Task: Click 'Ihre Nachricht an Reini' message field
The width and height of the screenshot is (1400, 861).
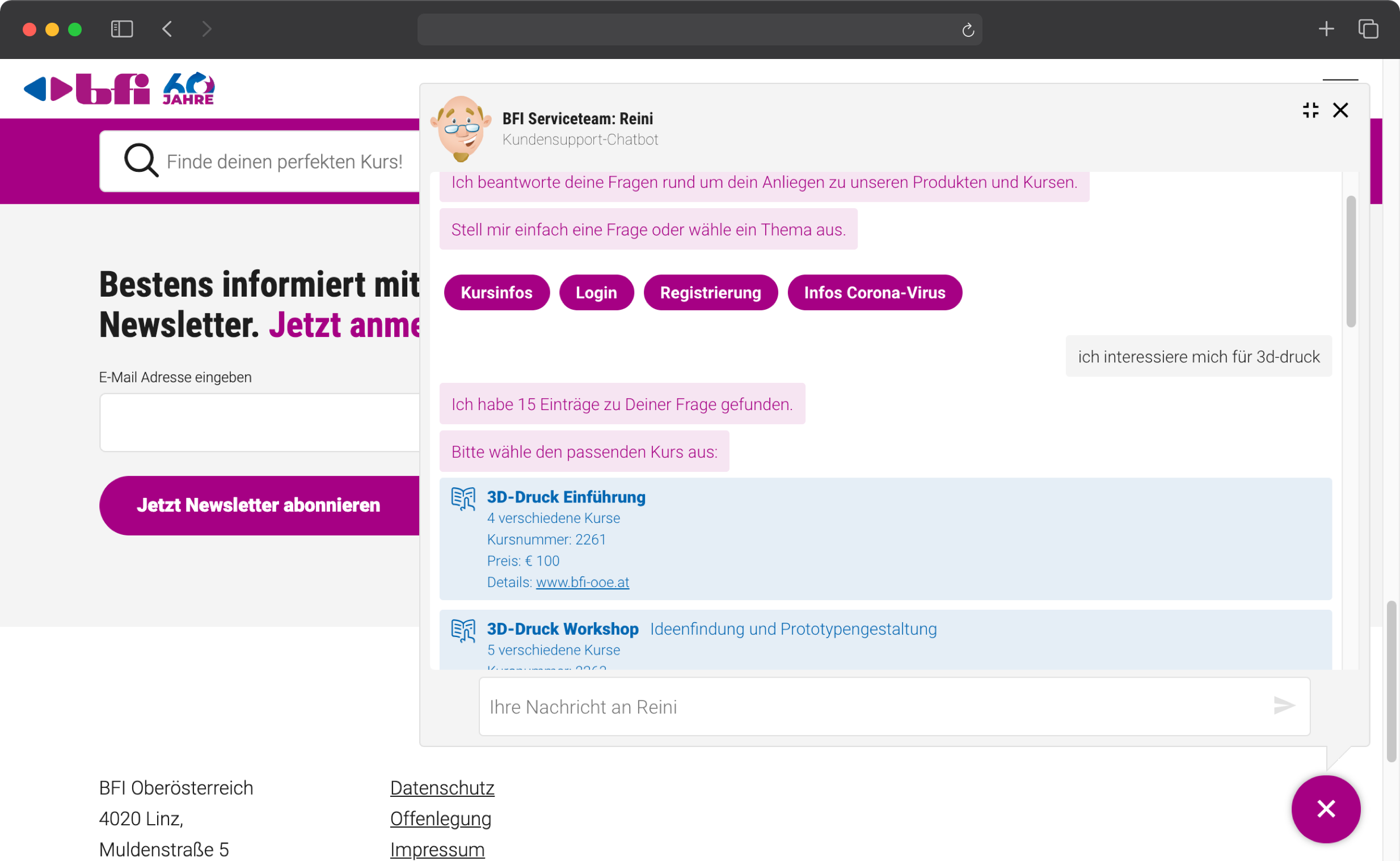Action: point(894,707)
